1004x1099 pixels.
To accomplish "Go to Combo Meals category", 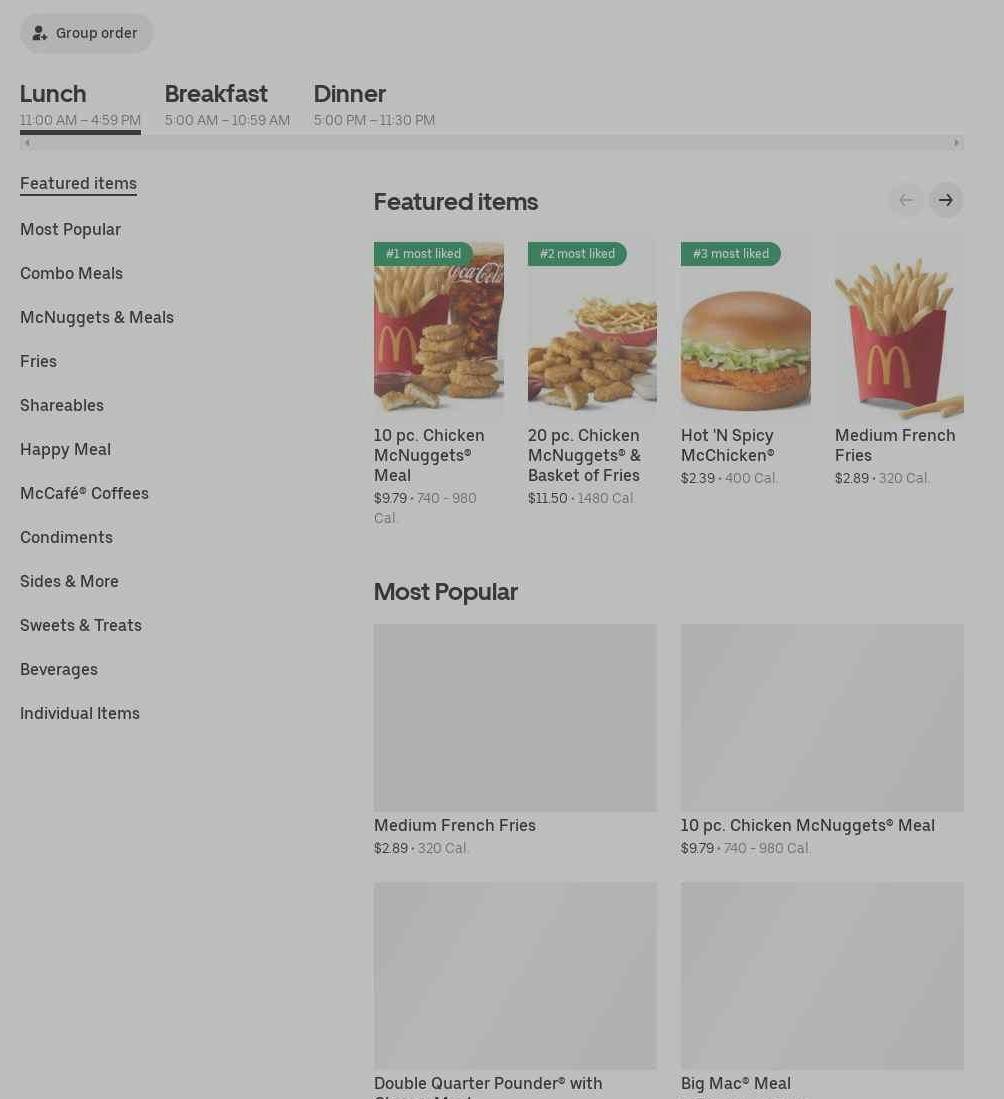I will tap(72, 273).
